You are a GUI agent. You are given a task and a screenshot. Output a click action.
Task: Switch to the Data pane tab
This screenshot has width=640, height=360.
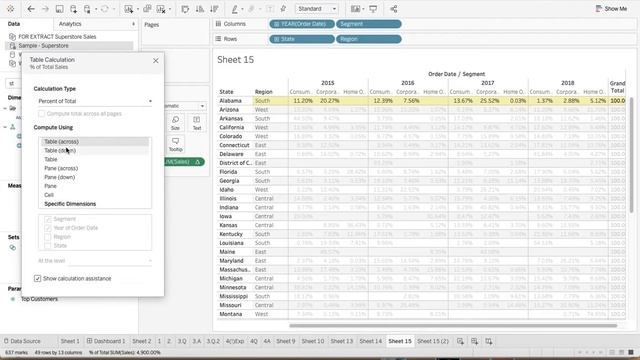click(14, 24)
